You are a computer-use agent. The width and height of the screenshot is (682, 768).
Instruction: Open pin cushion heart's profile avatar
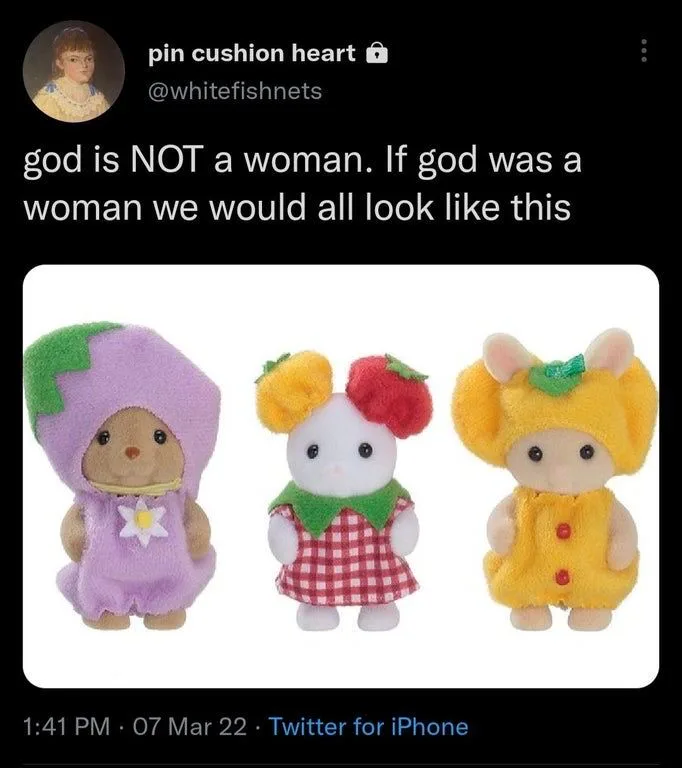(73, 71)
